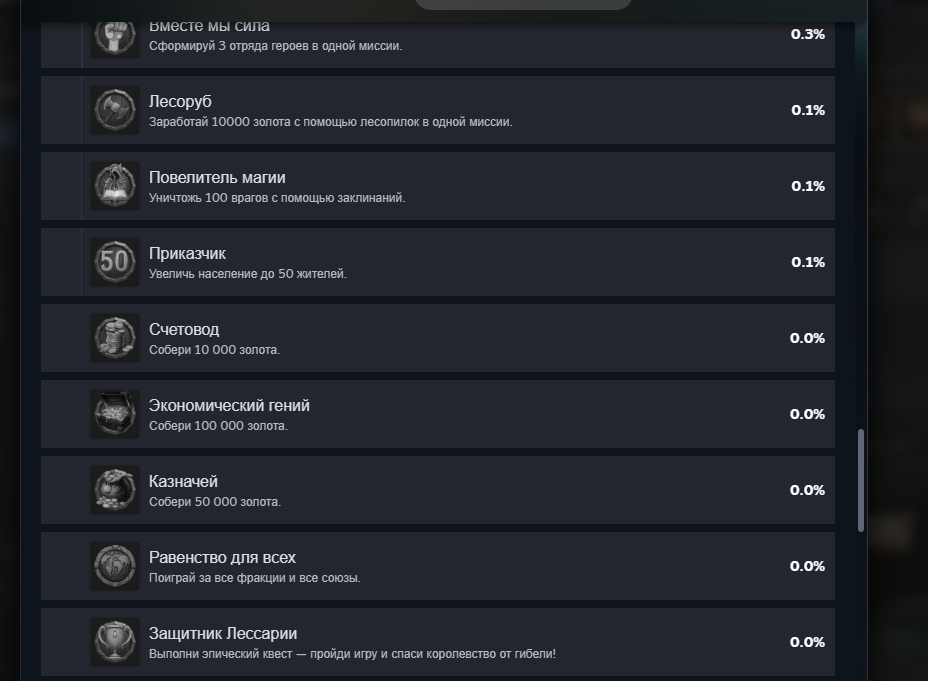This screenshot has height=681, width=928.
Task: Click the Повелитель магии achievement icon
Action: pos(115,186)
